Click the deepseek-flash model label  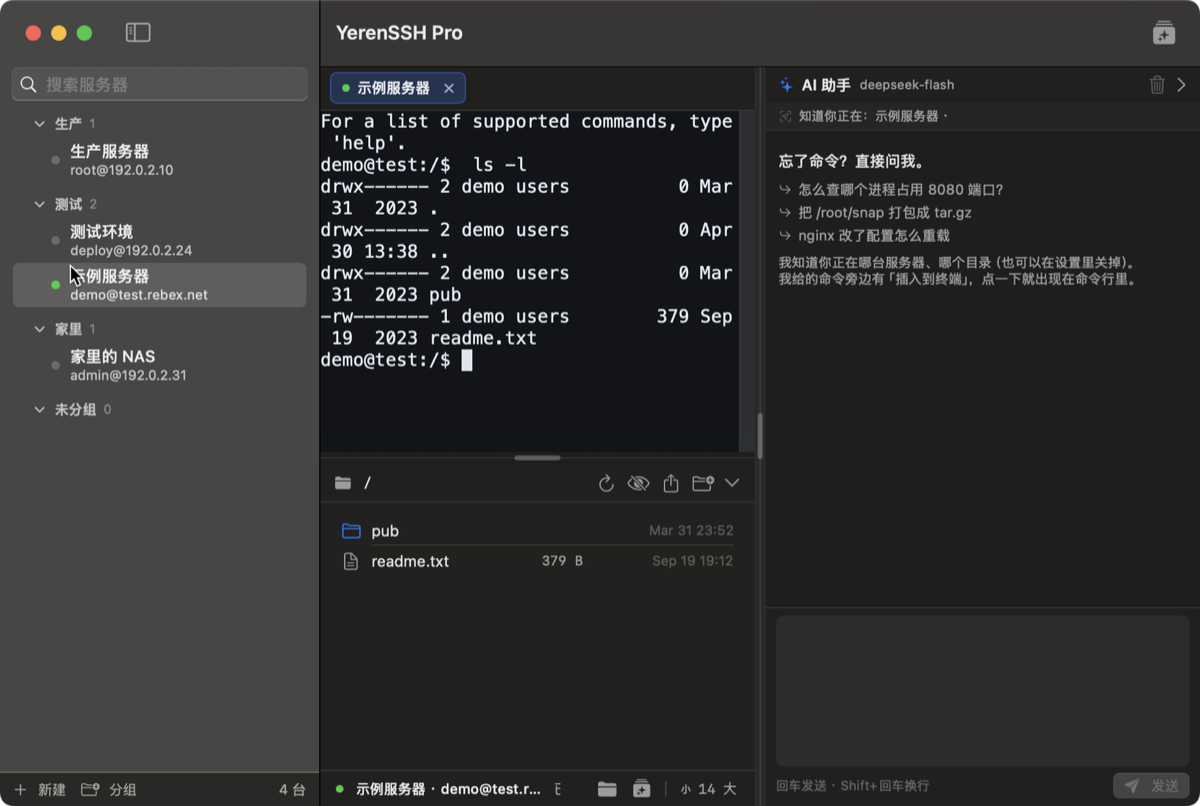pyautogui.click(x=907, y=85)
